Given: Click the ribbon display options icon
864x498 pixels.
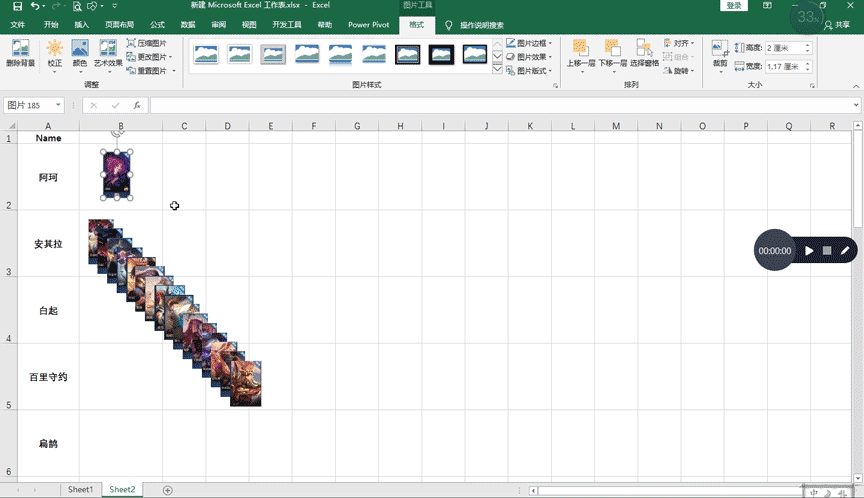Looking at the screenshot, I should [x=767, y=6].
